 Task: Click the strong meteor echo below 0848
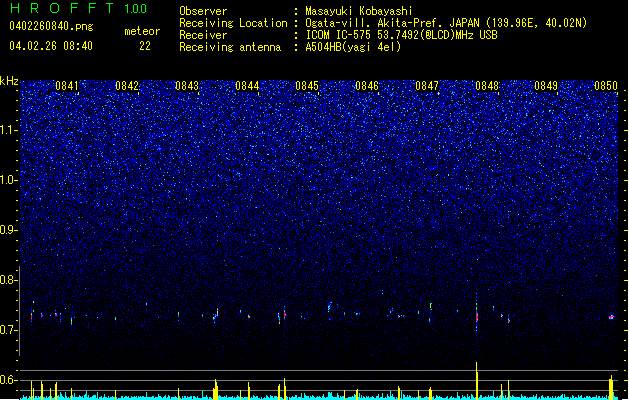477,316
